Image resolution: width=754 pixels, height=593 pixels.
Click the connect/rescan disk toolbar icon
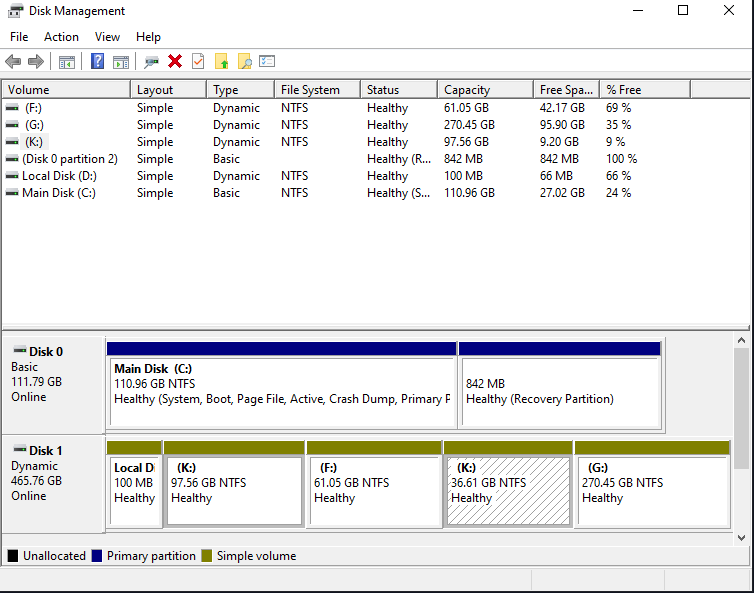point(151,62)
